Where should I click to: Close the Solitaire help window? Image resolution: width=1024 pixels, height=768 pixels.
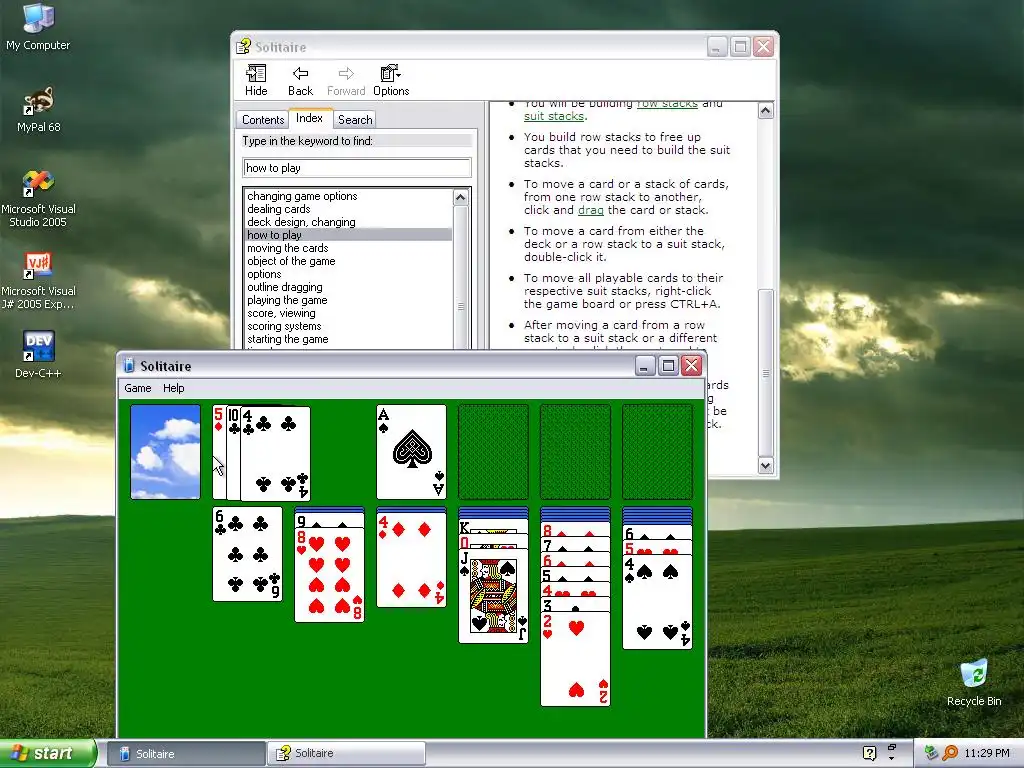click(x=763, y=46)
